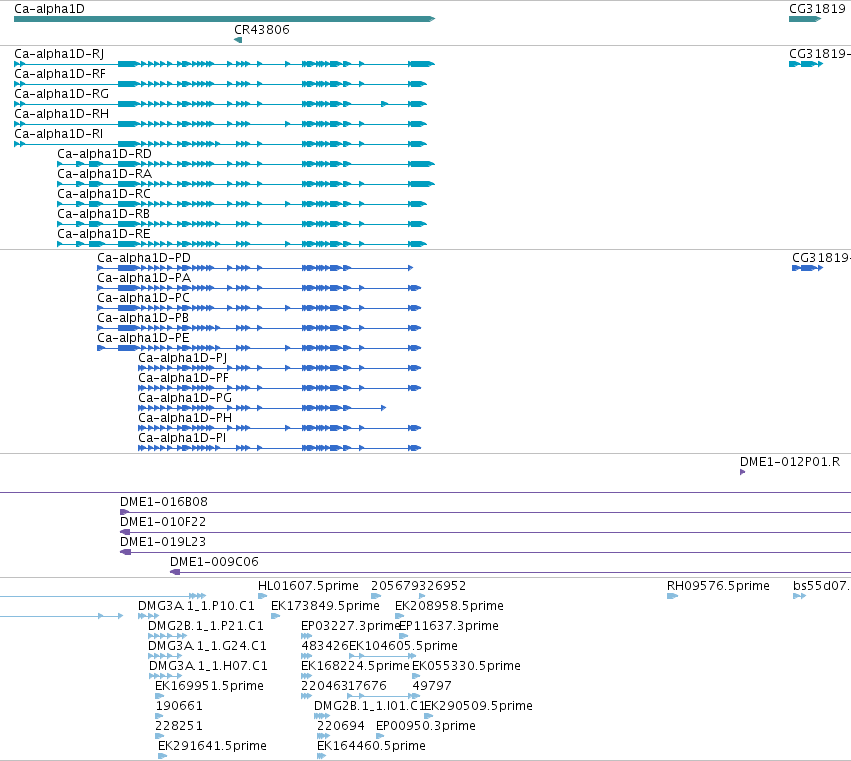Select the Ca-alpha1D gene bar

(x=224, y=19)
